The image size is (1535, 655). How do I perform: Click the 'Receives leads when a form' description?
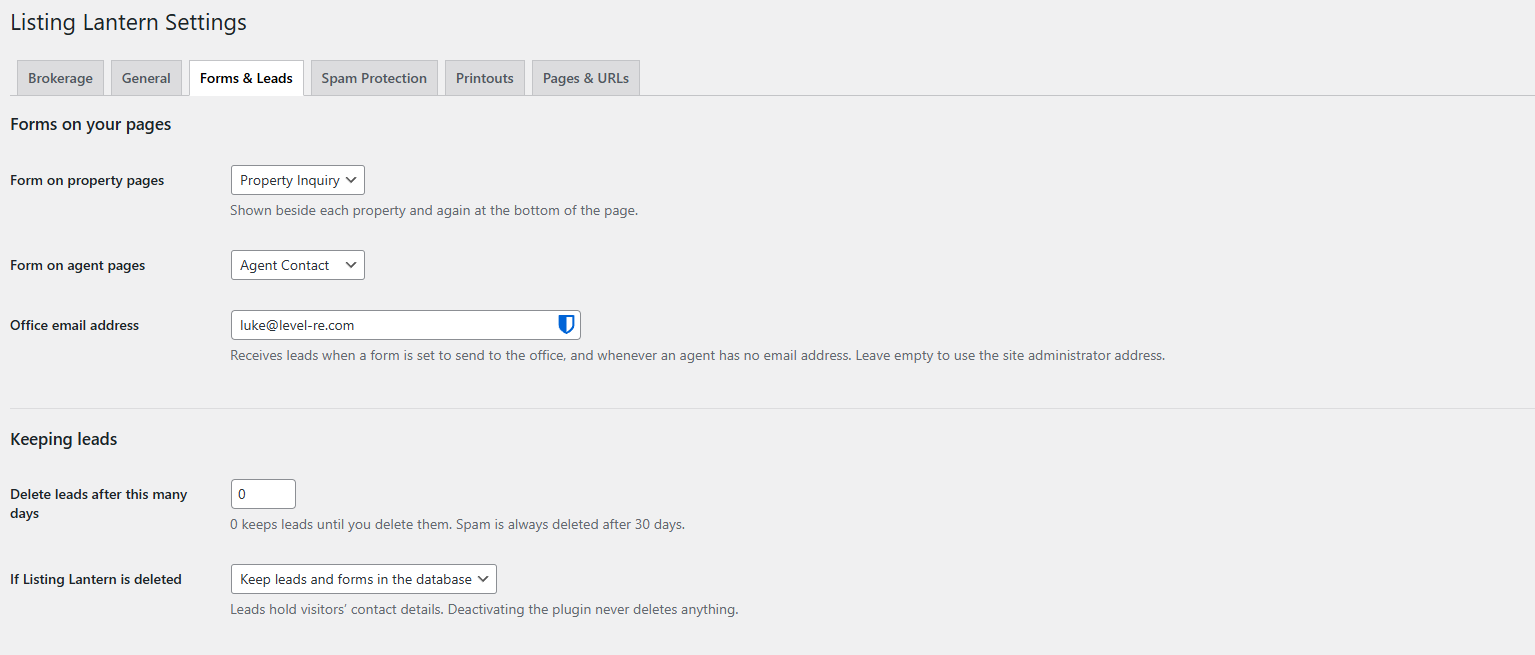point(697,355)
